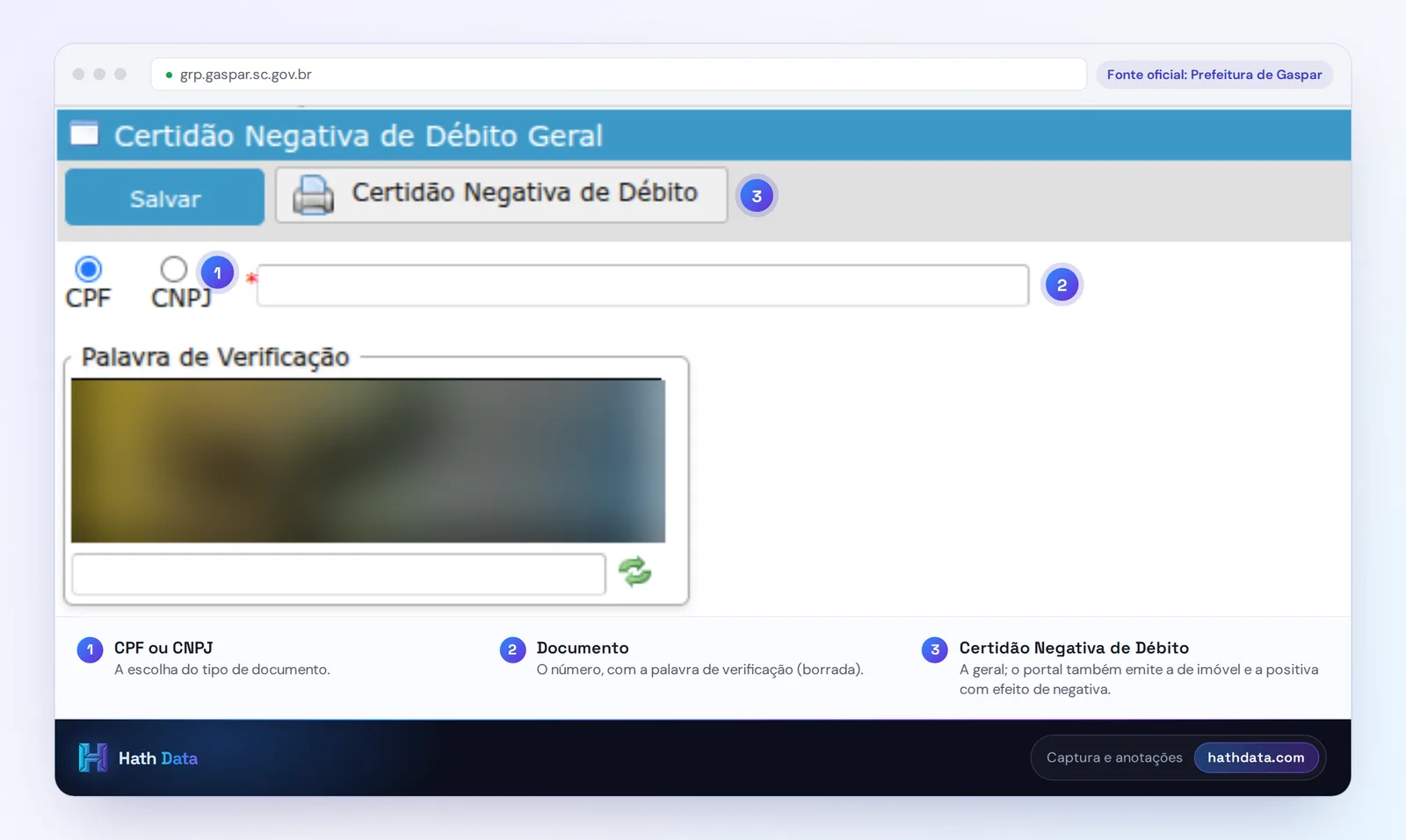Click the green secure dot in address bar
The width and height of the screenshot is (1406, 840).
point(169,75)
